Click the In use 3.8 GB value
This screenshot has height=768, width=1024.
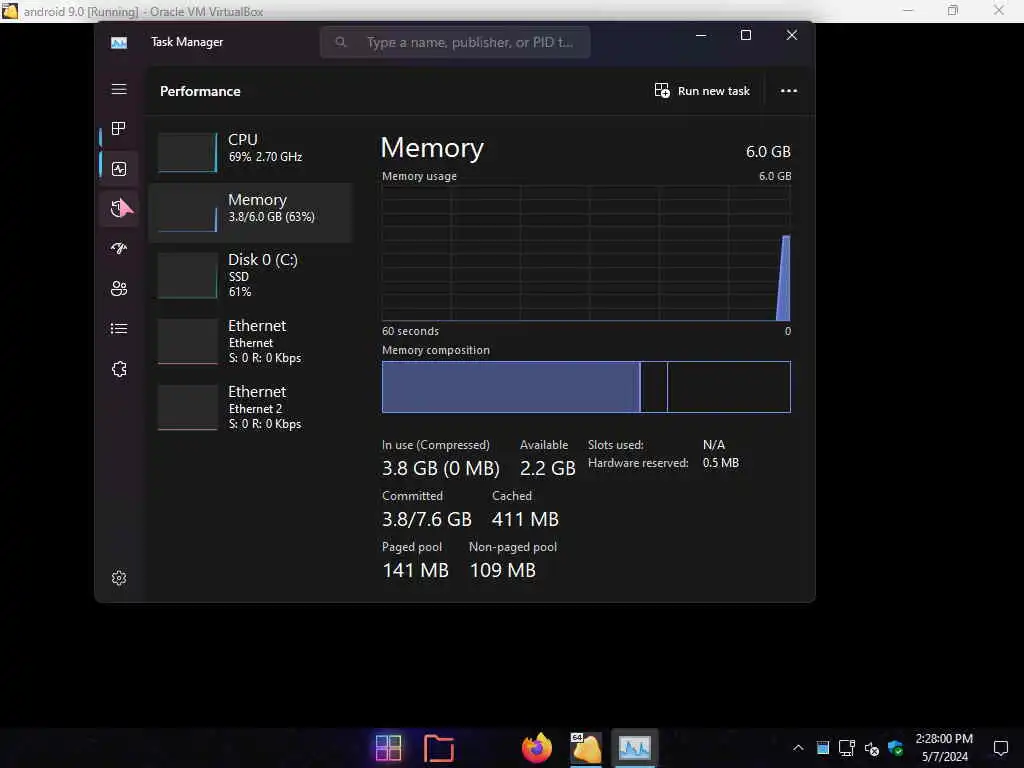[x=440, y=468]
